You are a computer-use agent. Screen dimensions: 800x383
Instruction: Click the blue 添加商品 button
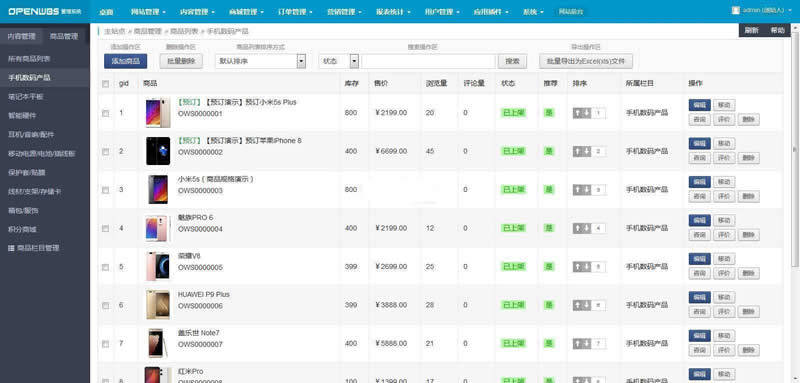[126, 61]
